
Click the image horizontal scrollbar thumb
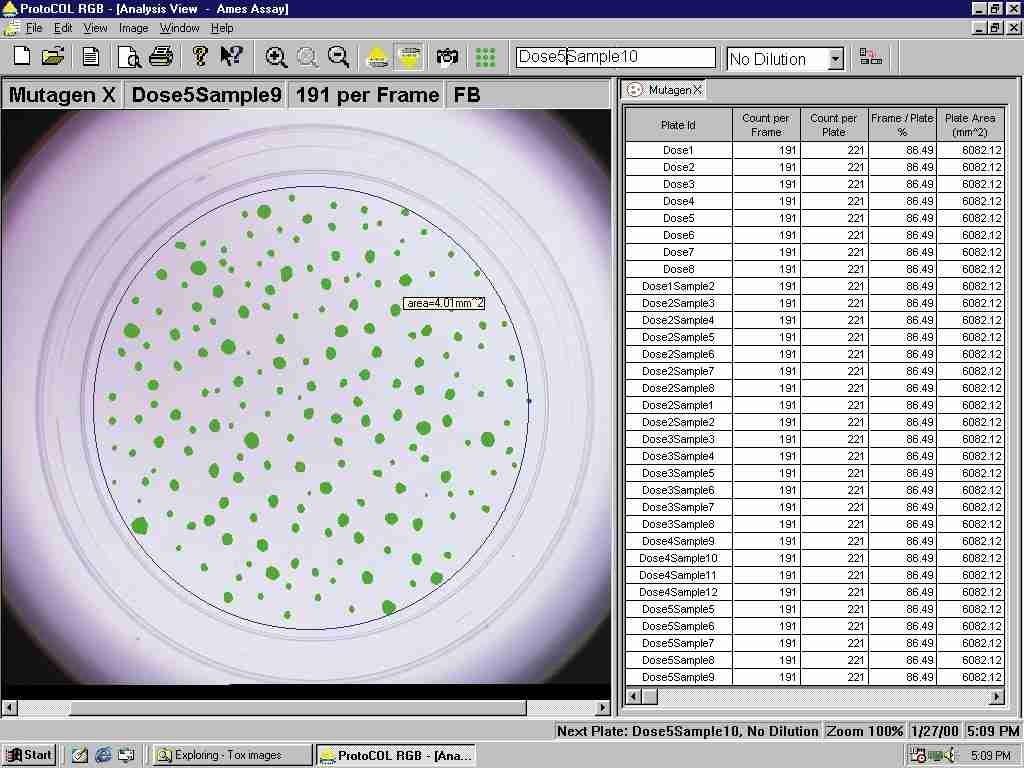[298, 707]
